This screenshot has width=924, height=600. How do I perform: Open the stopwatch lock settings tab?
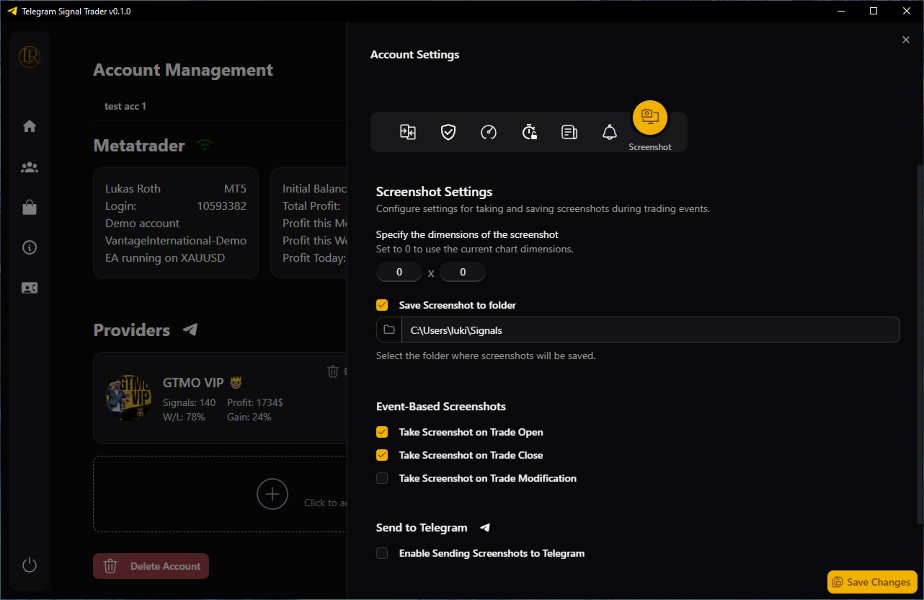pyautogui.click(x=529, y=132)
